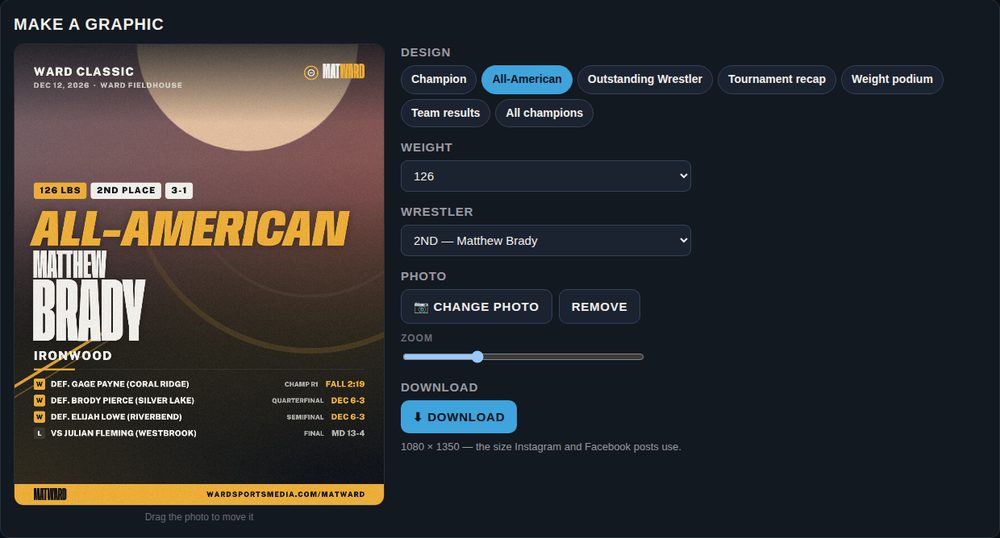Click the camera icon on Change Photo

(x=421, y=307)
